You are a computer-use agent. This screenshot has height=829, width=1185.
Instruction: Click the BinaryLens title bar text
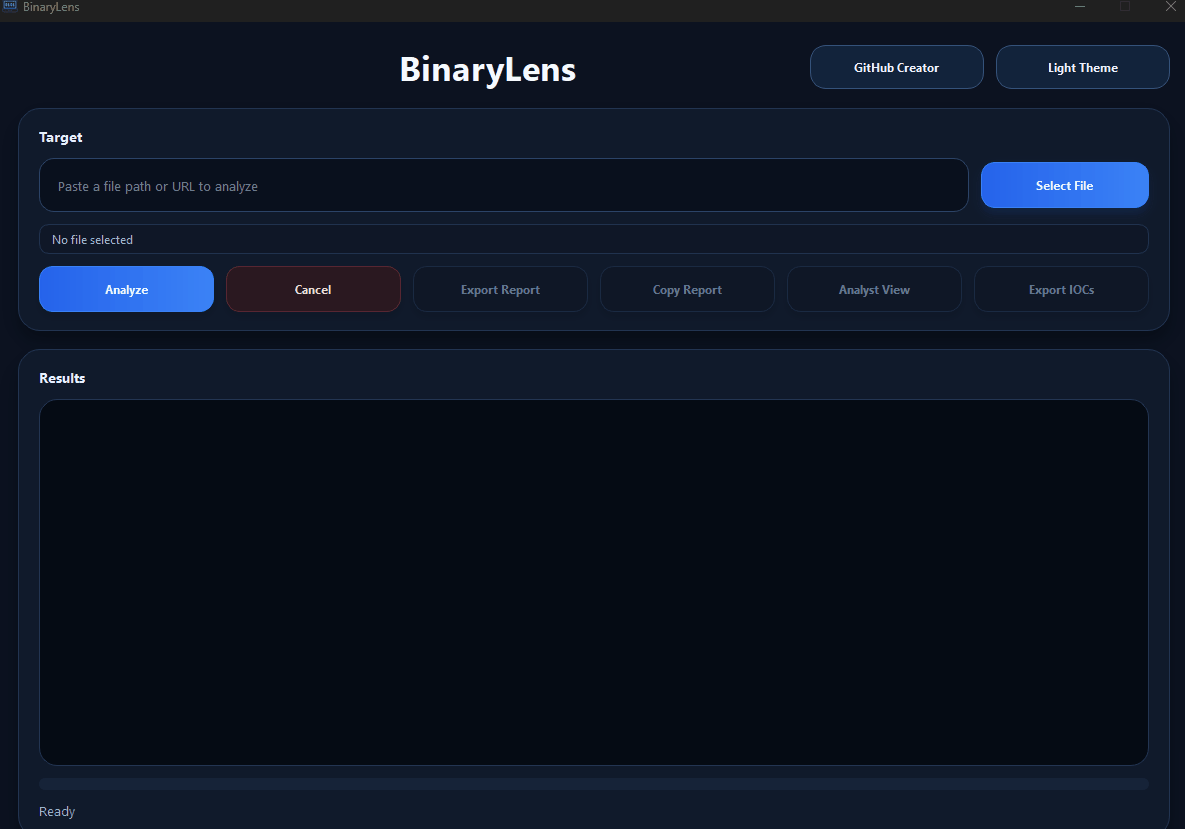pyautogui.click(x=49, y=7)
